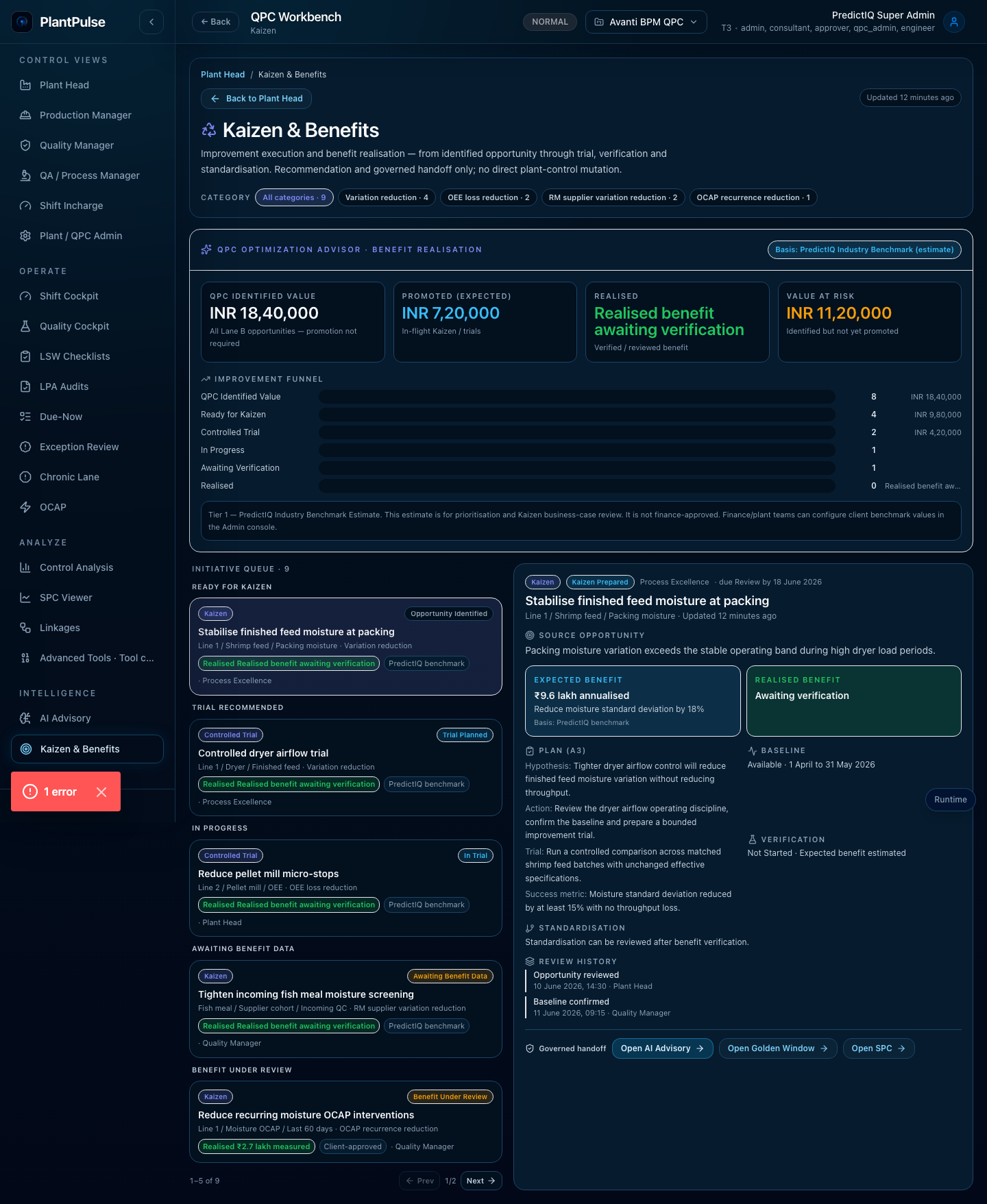Open QA / Process Manager view
Viewport: 987px width, 1204px height.
pyautogui.click(x=87, y=175)
